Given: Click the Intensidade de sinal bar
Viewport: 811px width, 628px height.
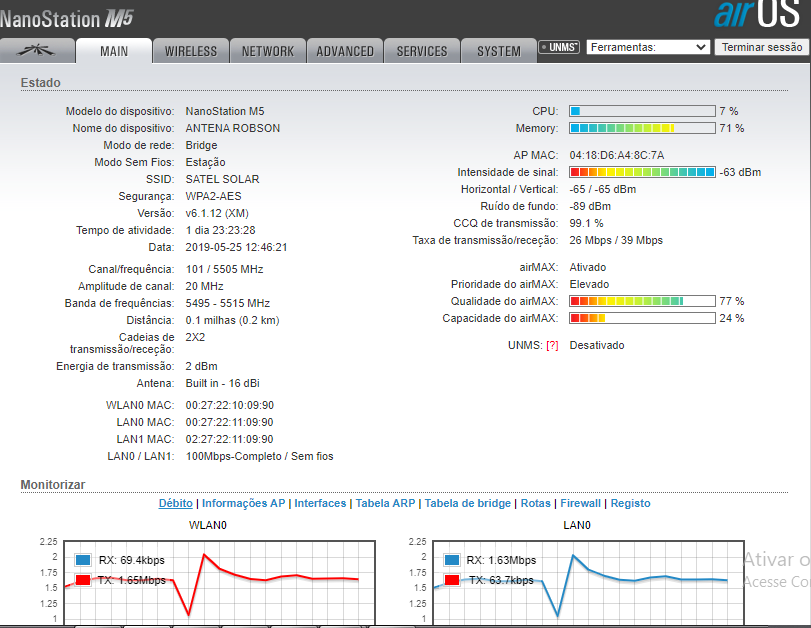Looking at the screenshot, I should (642, 172).
